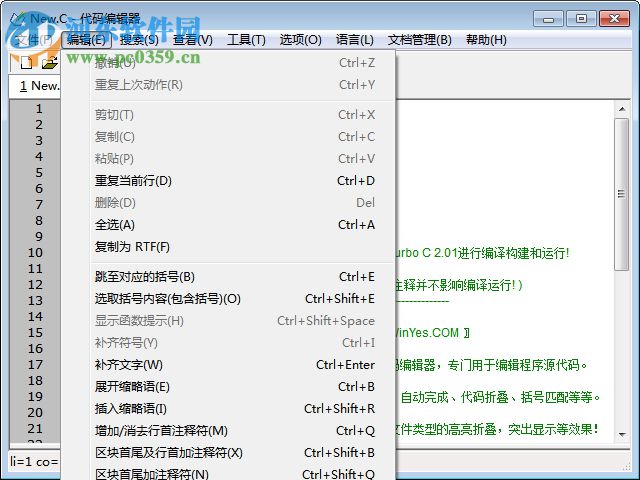
Task: Open the 文件(F) menu
Action: pyautogui.click(x=34, y=40)
